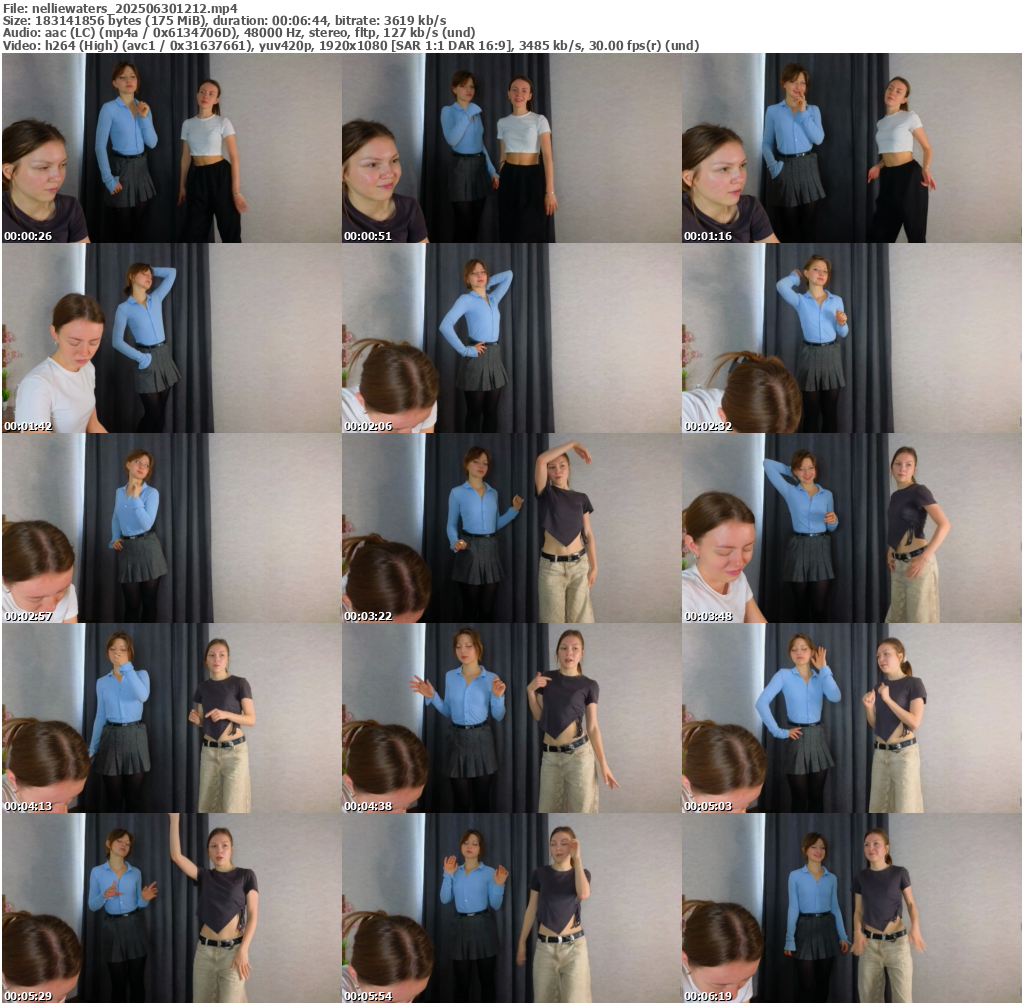Select the thumbnail timestamped 00:04:13
Image resolution: width=1024 pixels, height=1003 pixels.
click(x=172, y=718)
